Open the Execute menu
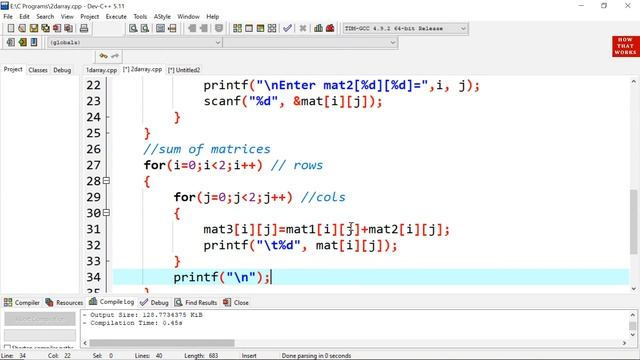Screen dimensions: 640x360 coord(116,17)
